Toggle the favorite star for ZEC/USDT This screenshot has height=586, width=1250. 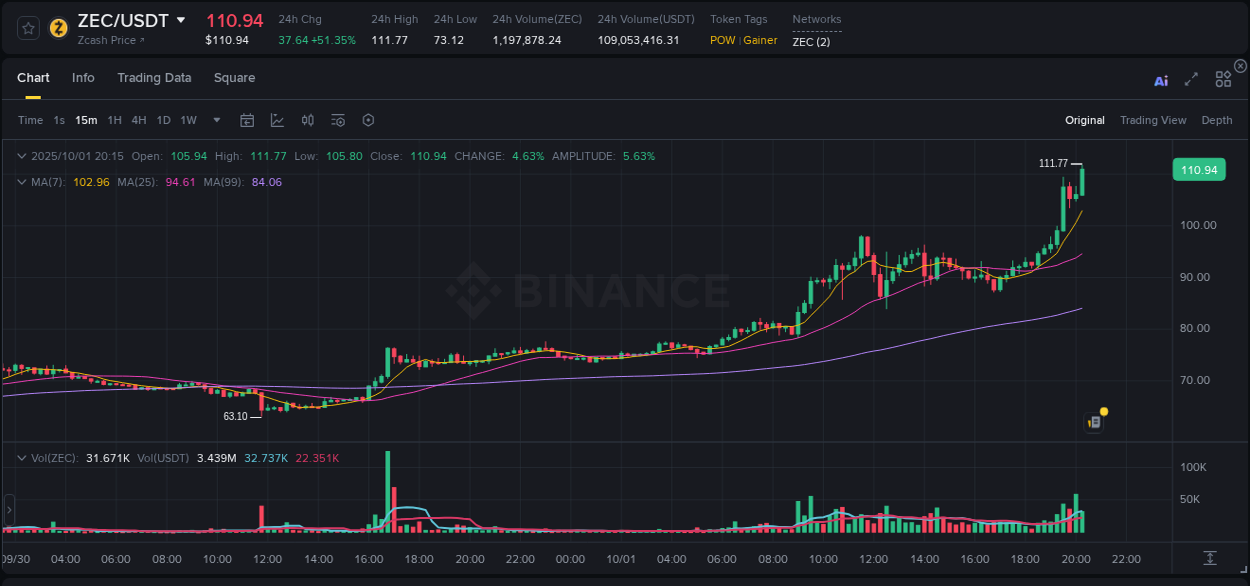[27, 27]
